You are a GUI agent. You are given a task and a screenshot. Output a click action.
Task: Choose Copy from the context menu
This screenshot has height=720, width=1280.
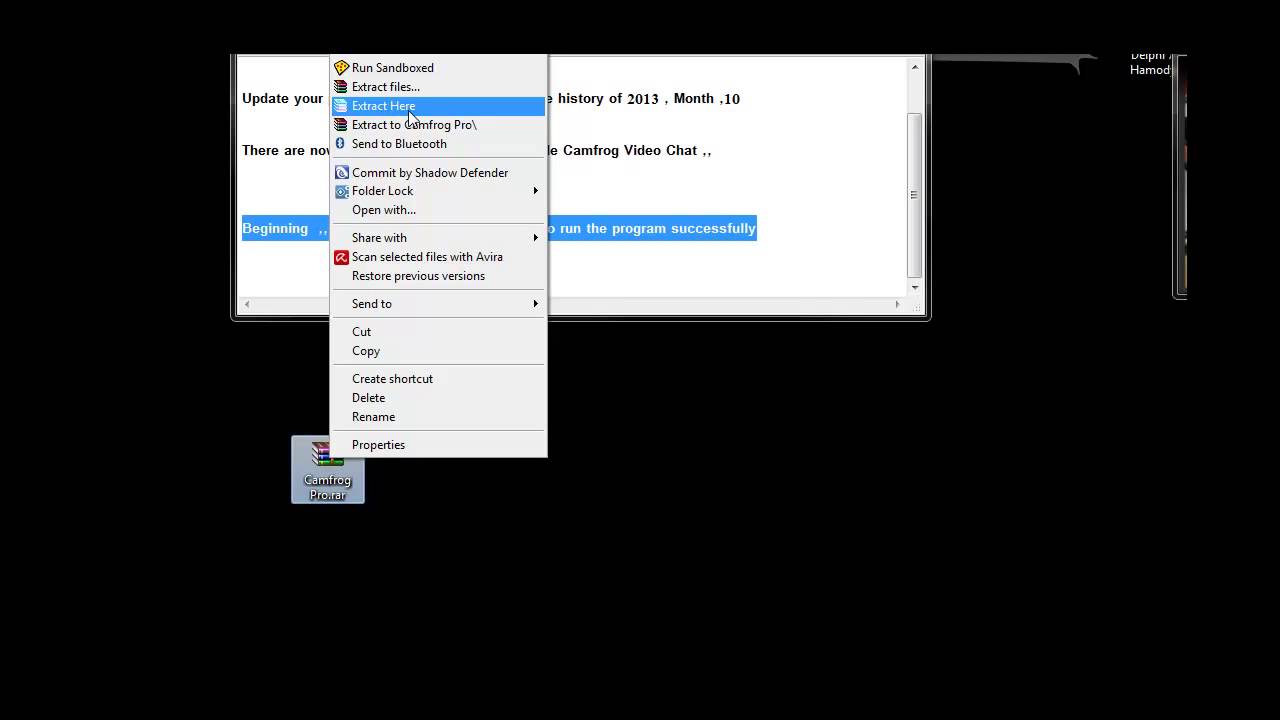439,351
